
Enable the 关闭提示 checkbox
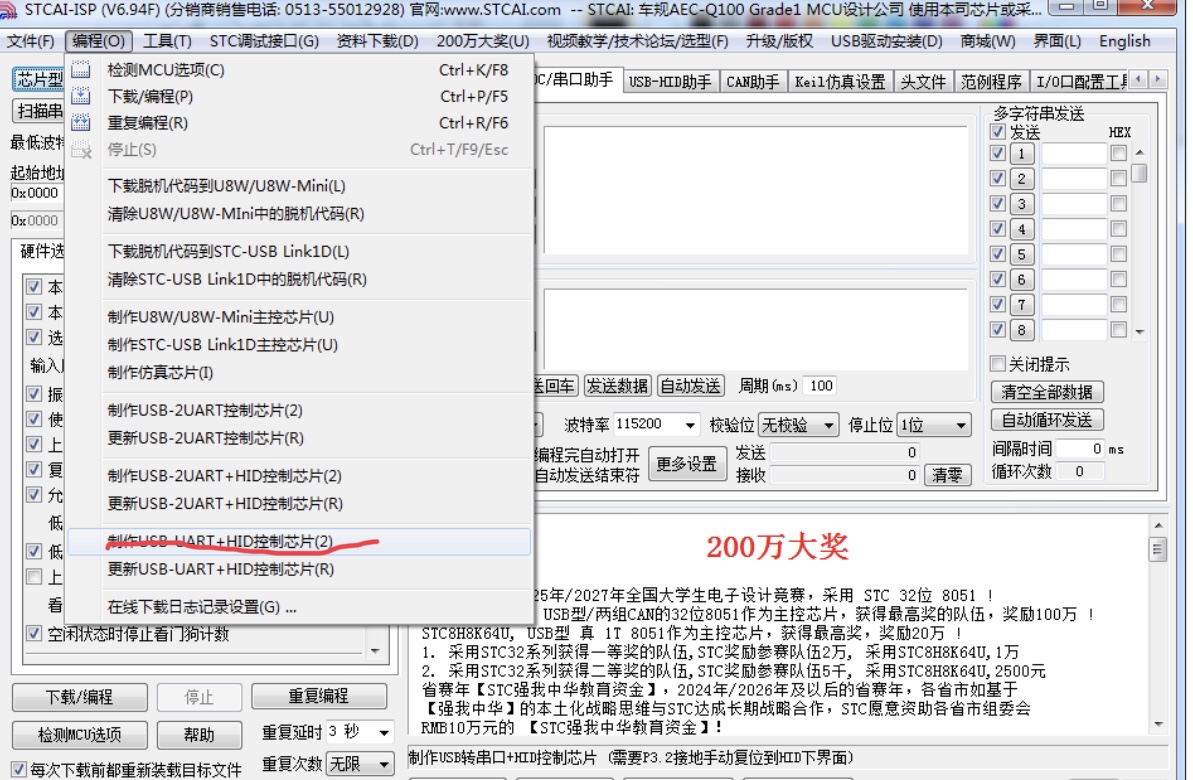point(997,364)
